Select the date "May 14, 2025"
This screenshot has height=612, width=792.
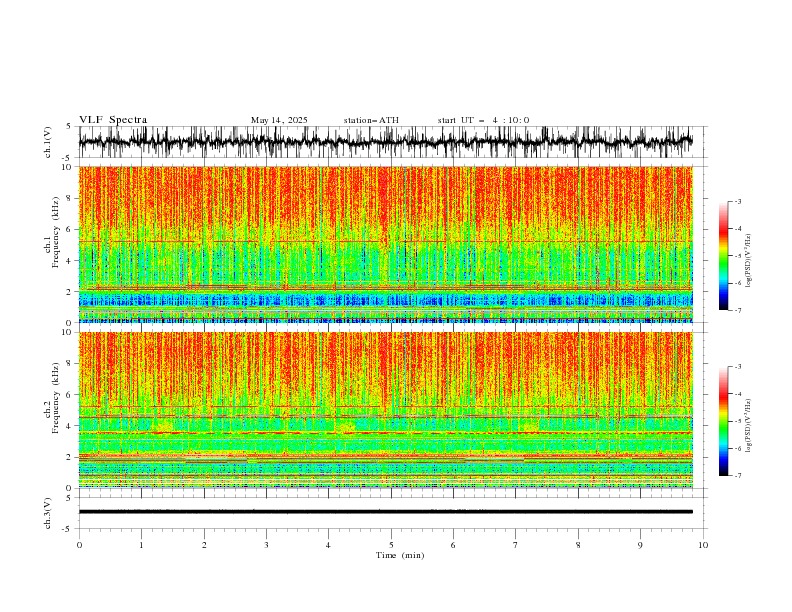[279, 120]
